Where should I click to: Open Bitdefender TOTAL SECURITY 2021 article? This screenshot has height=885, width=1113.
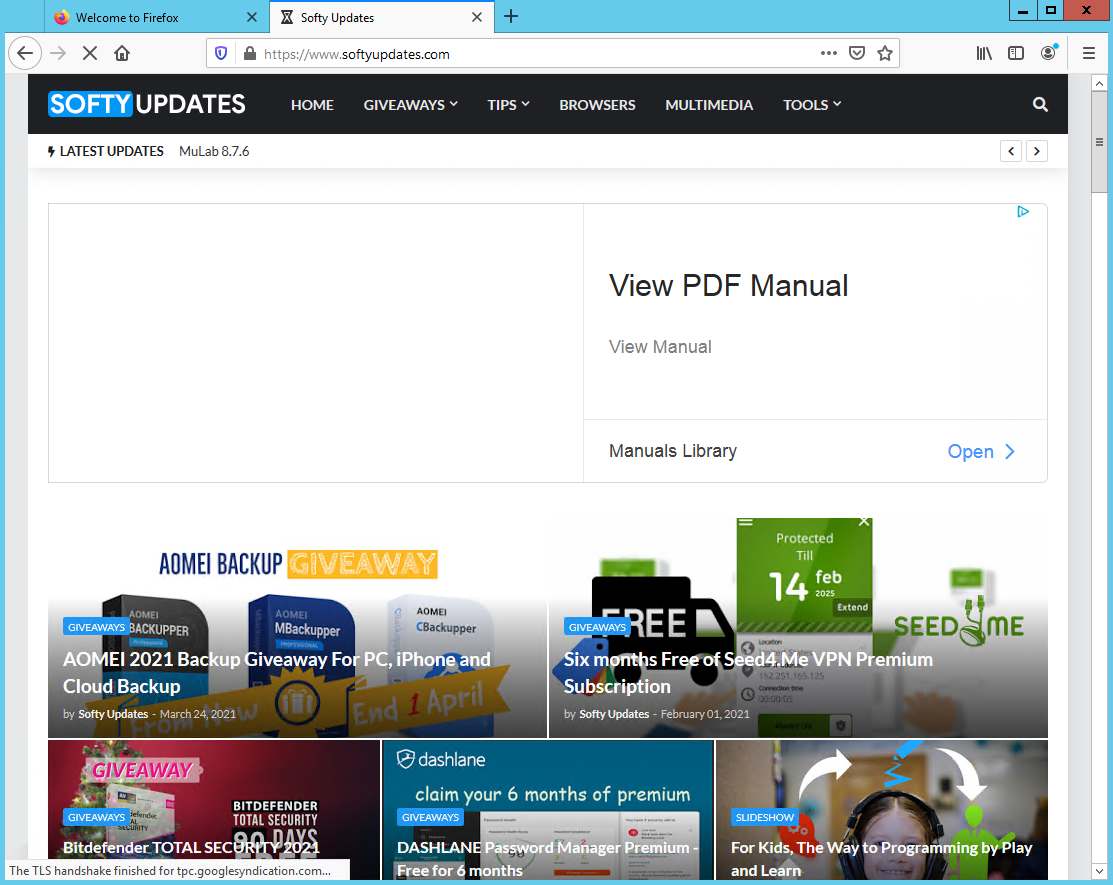(x=191, y=847)
